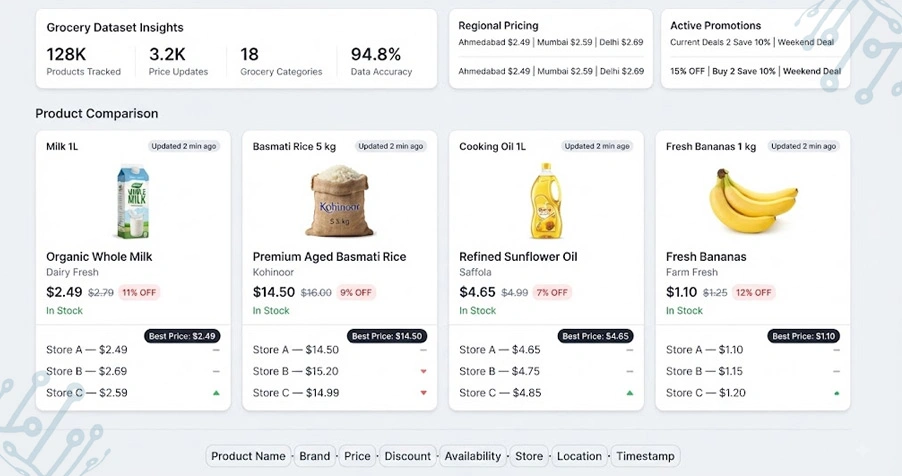The image size is (902, 476).
Task: Click the Grocery Dataset Insights heading
Action: pos(115,28)
